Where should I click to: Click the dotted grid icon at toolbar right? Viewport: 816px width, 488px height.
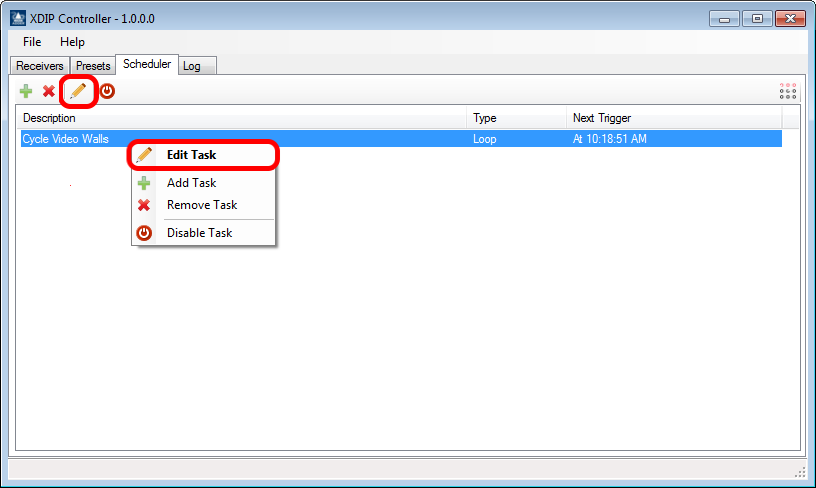pyautogui.click(x=787, y=91)
